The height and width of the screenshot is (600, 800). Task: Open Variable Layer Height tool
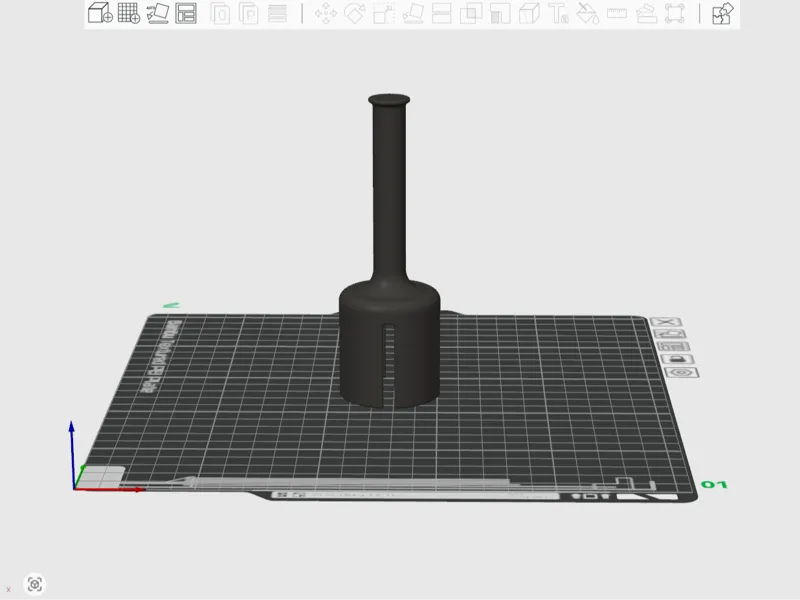click(278, 14)
